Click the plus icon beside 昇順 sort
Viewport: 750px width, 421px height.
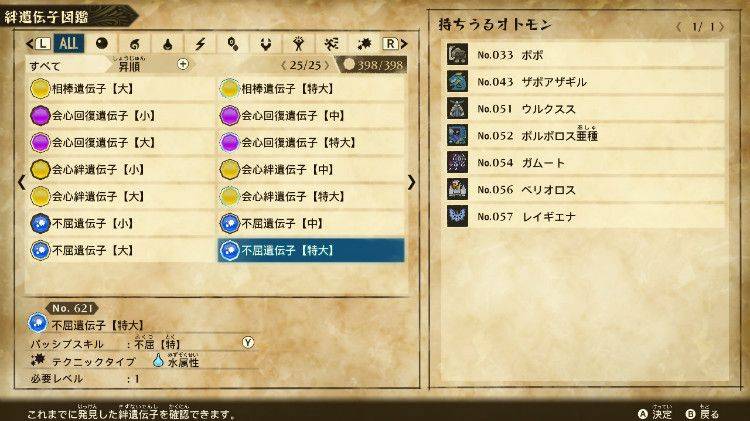click(183, 64)
